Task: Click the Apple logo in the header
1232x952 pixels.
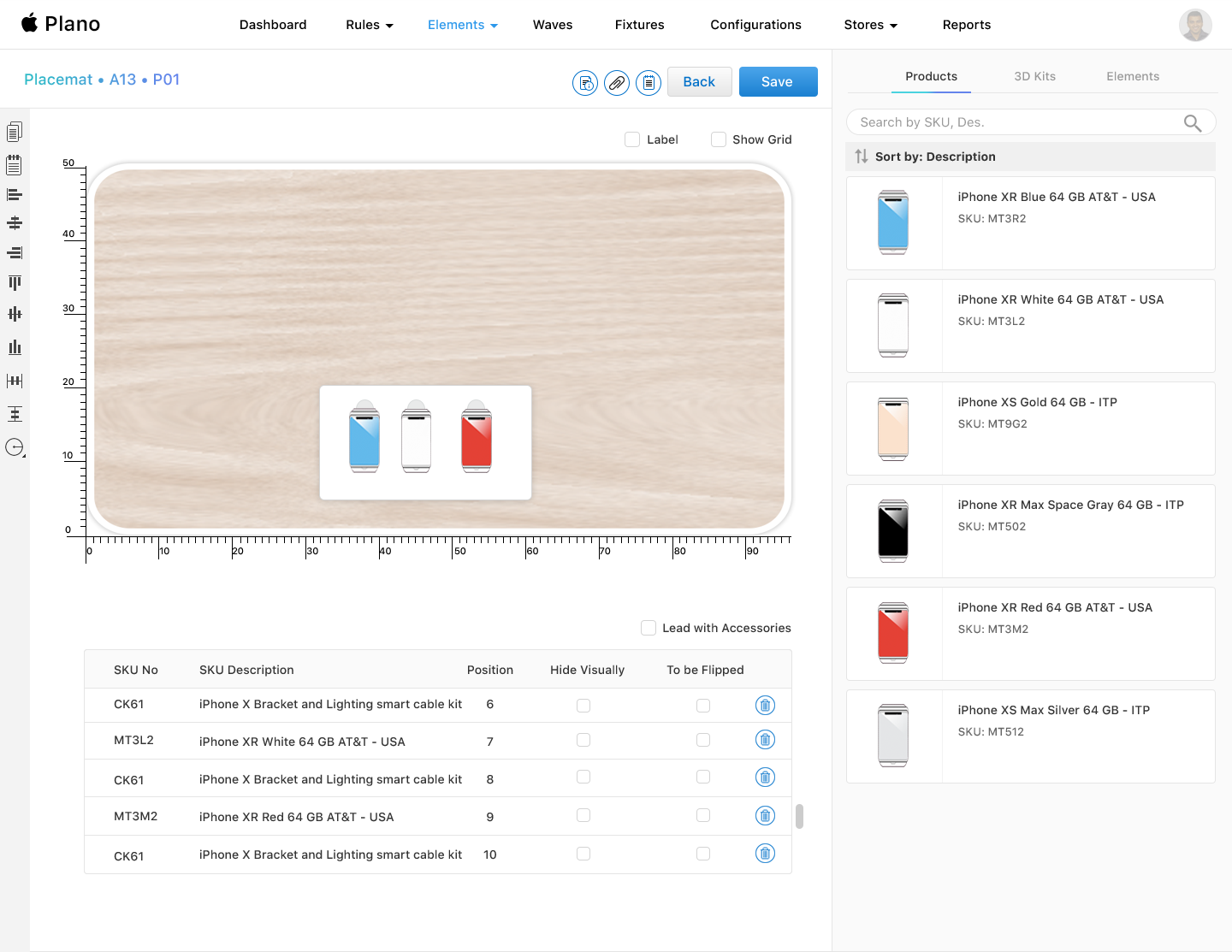Action: point(30,22)
